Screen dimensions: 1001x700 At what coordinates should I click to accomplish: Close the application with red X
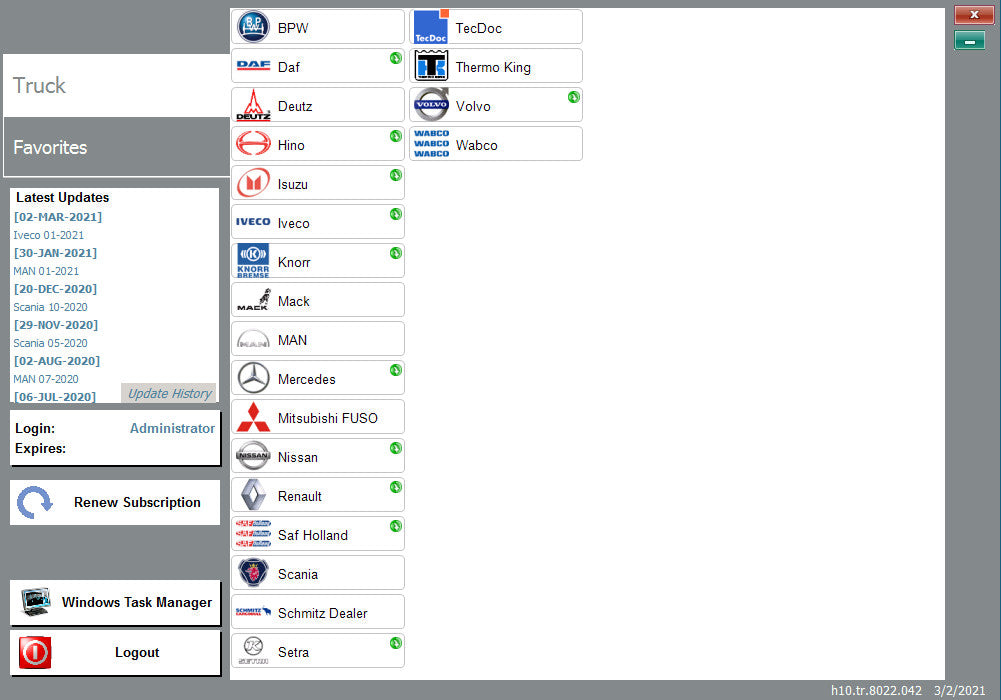[974, 15]
